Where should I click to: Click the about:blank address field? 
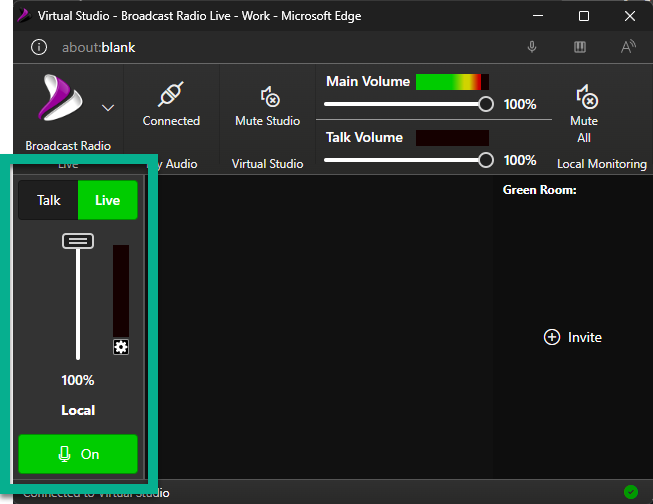pos(99,47)
